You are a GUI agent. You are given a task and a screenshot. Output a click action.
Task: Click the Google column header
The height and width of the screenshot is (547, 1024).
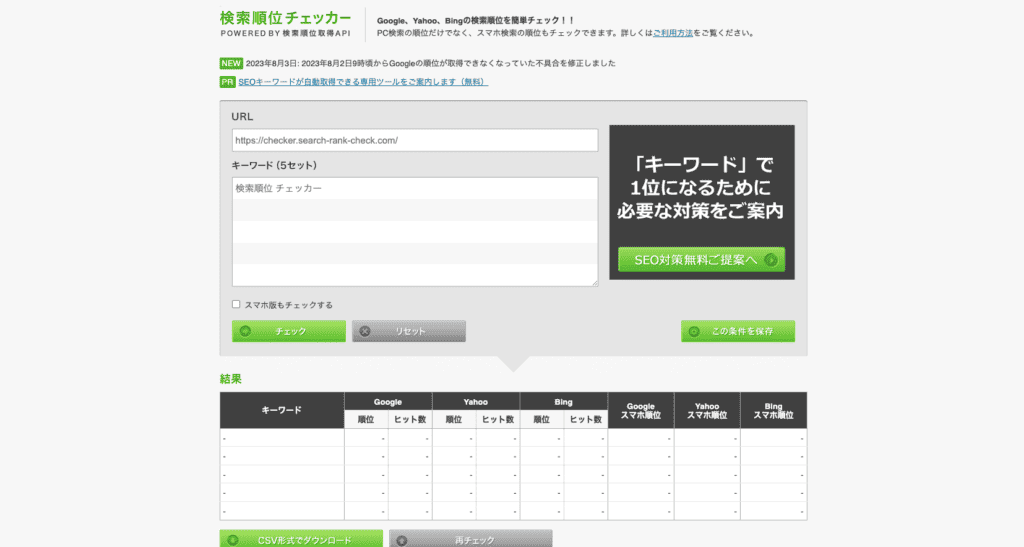click(388, 401)
